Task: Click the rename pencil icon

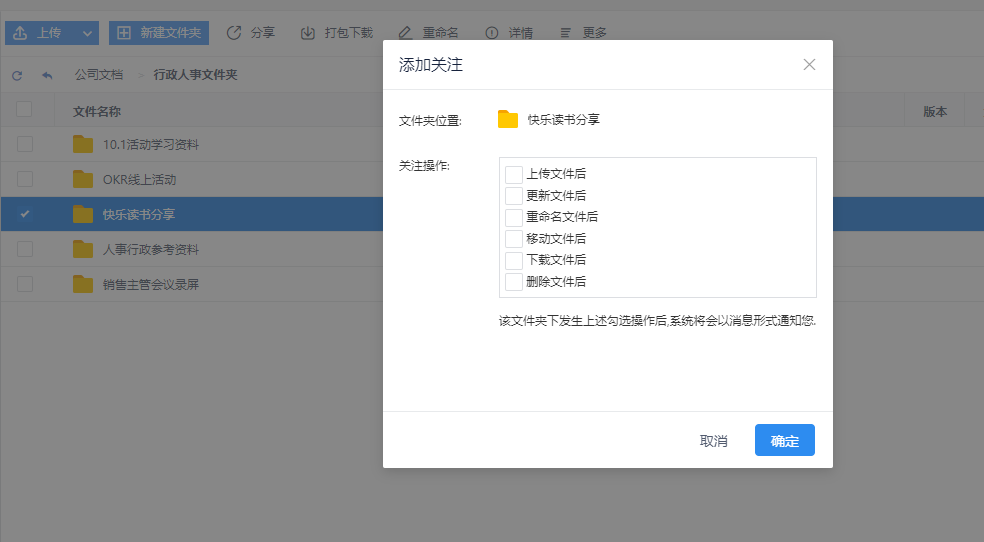Action: (405, 33)
